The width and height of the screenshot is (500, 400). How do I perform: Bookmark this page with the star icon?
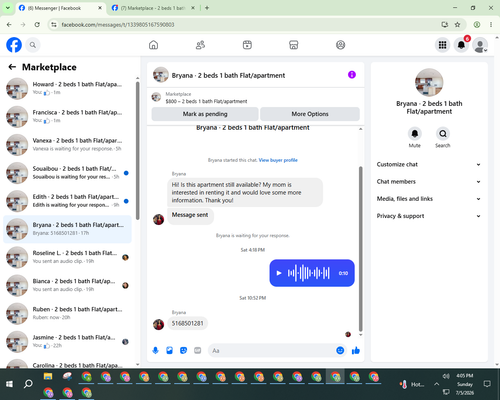(x=457, y=24)
